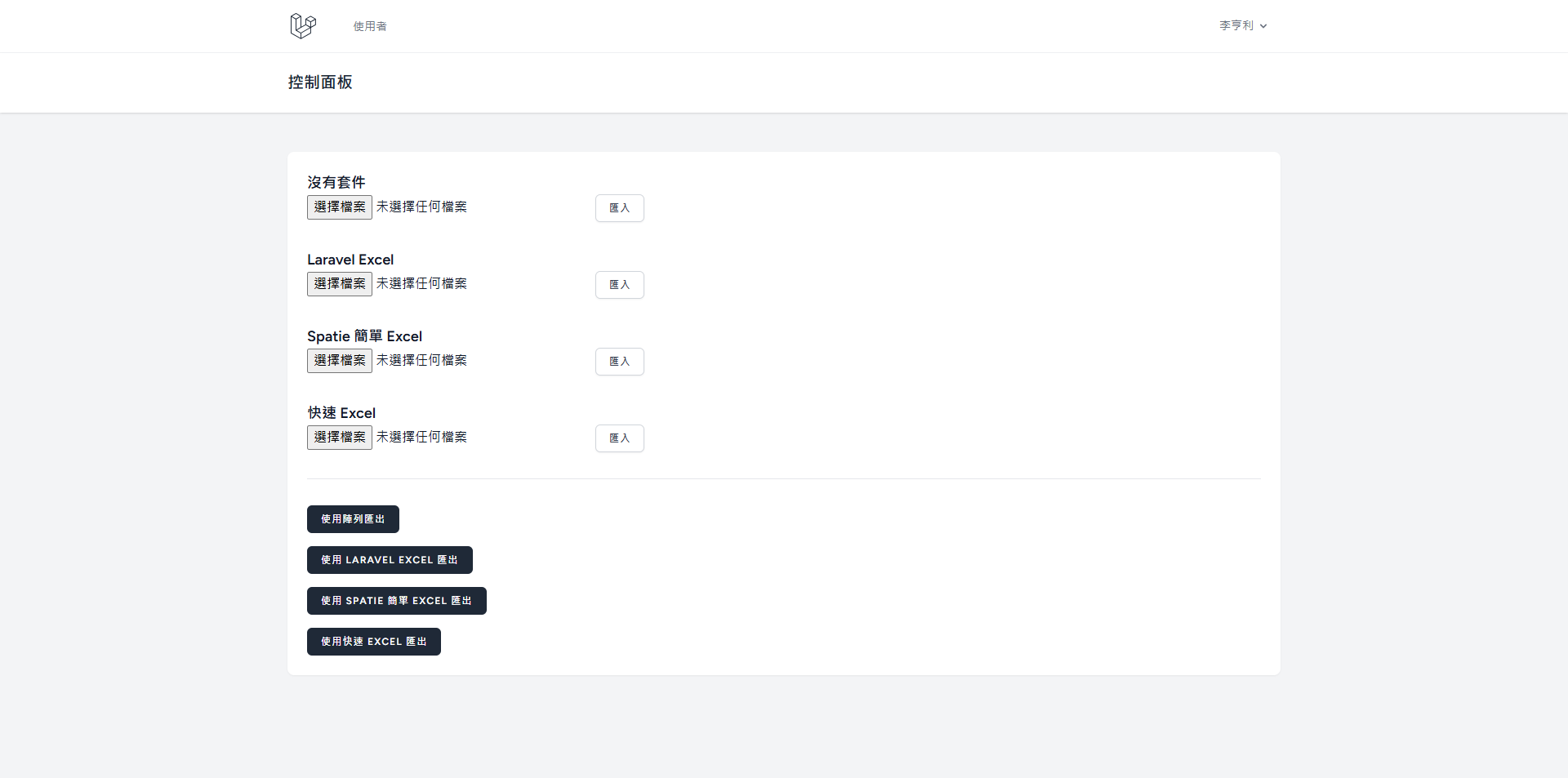The image size is (1568, 778).
Task: Click 匯入 button for 快速 Excel
Action: pyautogui.click(x=620, y=438)
